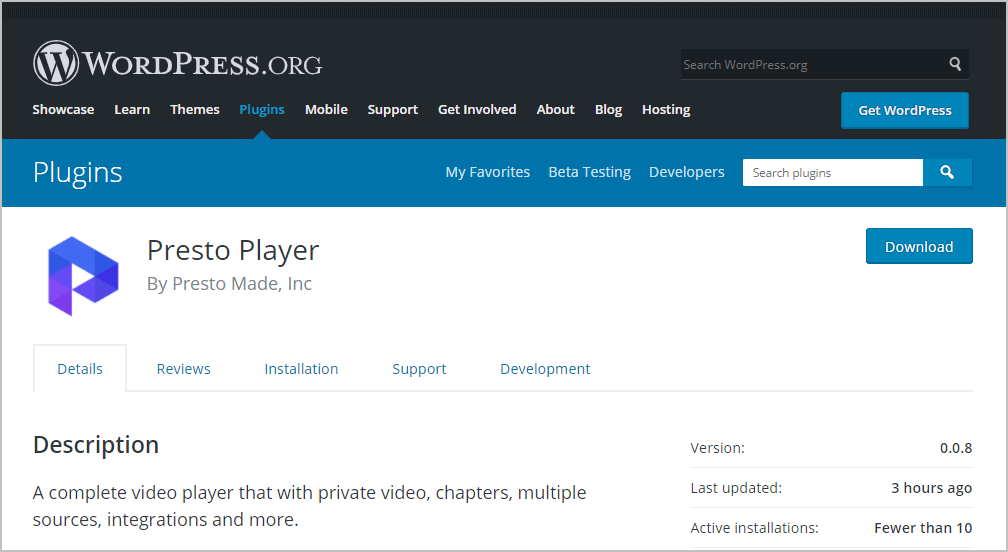
Task: Click the "3 hours ago" last updated value
Action: click(x=931, y=488)
